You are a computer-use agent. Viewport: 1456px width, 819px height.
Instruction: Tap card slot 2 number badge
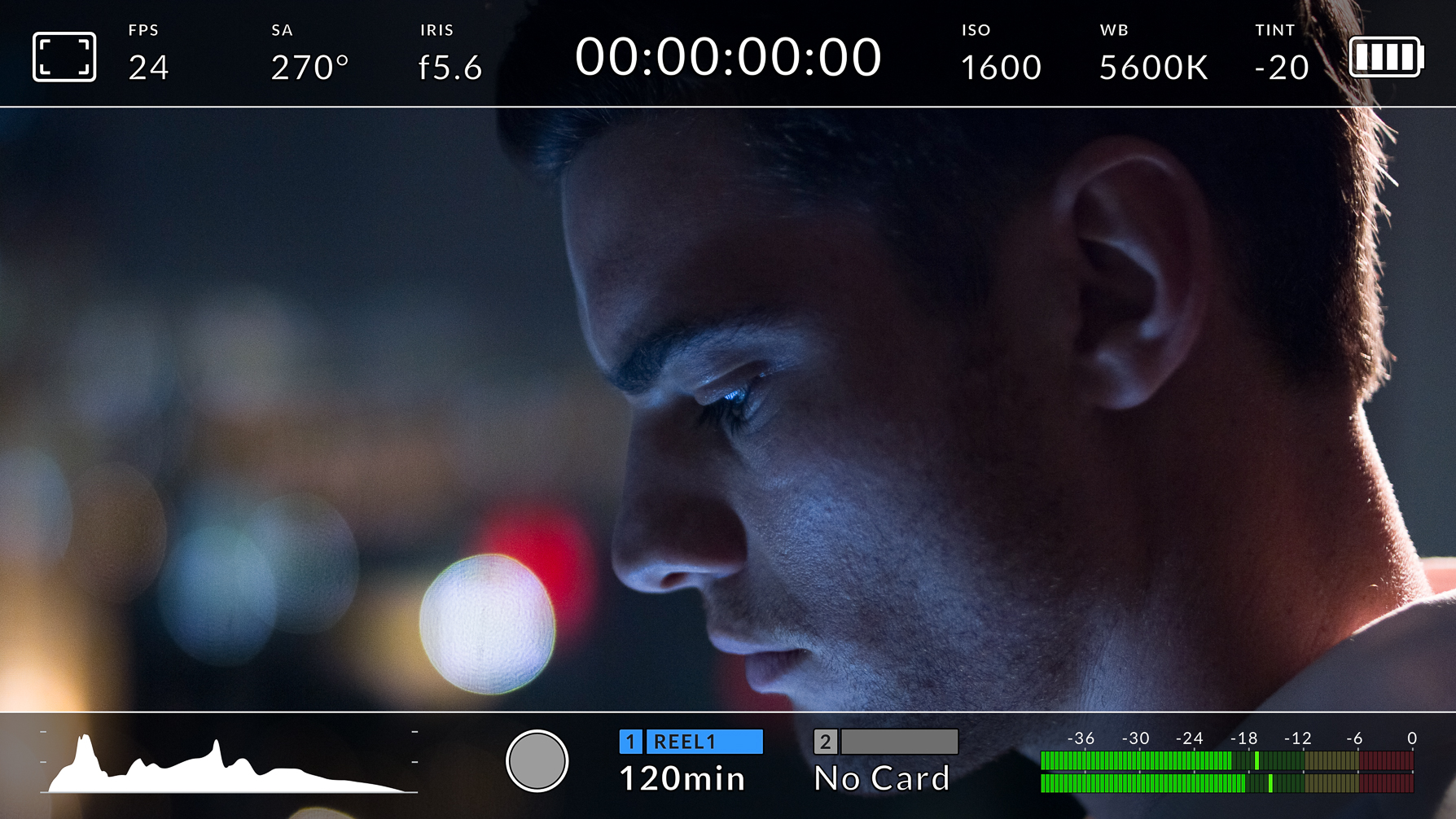click(825, 742)
